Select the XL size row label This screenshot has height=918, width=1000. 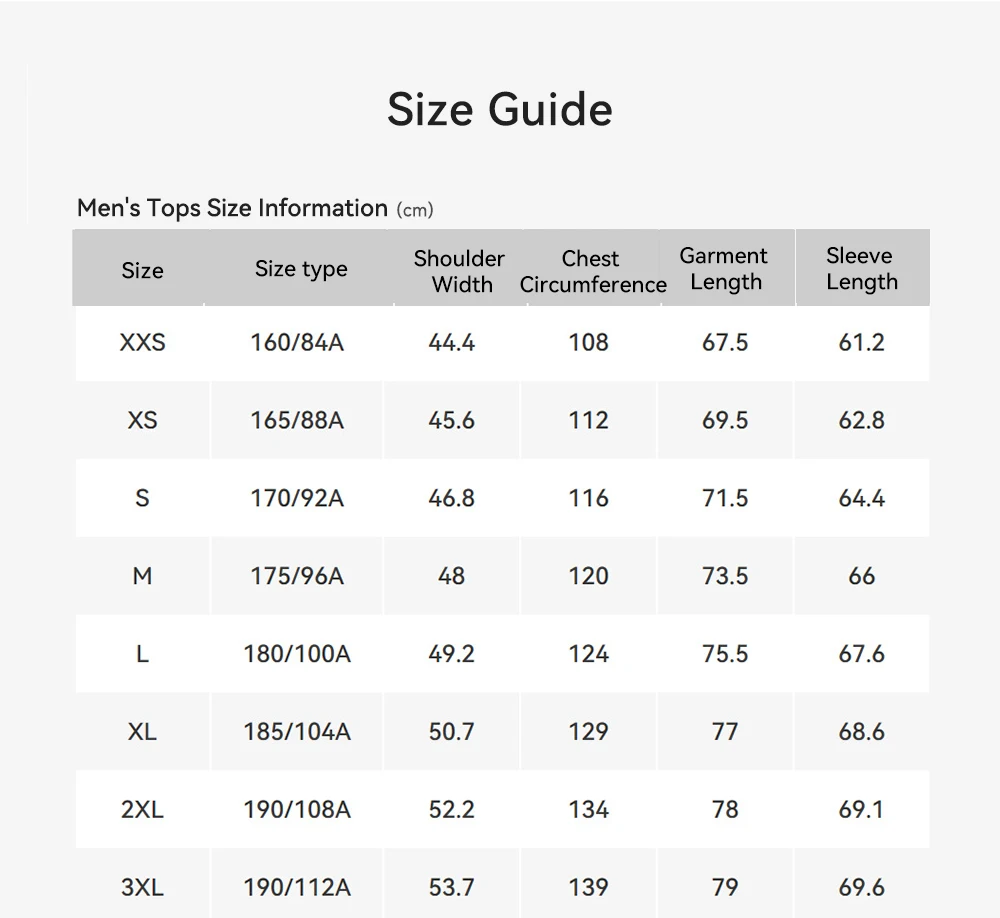(x=142, y=732)
